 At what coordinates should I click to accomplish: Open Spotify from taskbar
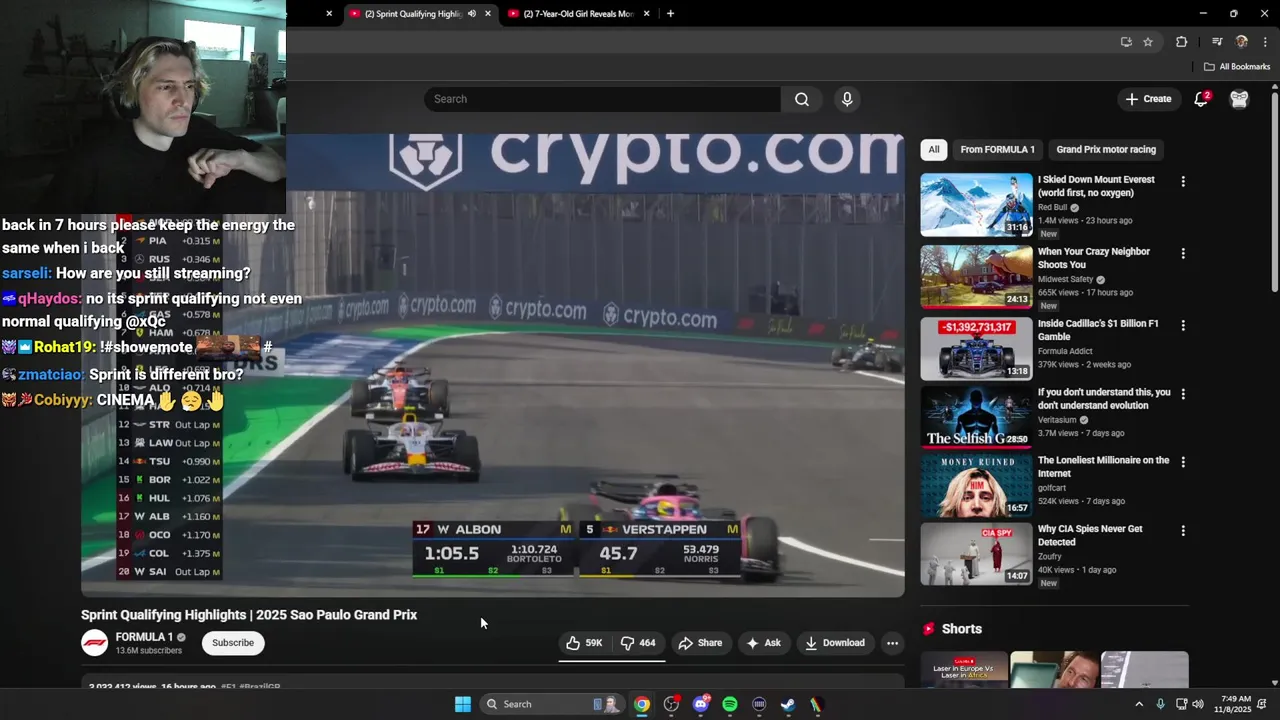coord(730,704)
